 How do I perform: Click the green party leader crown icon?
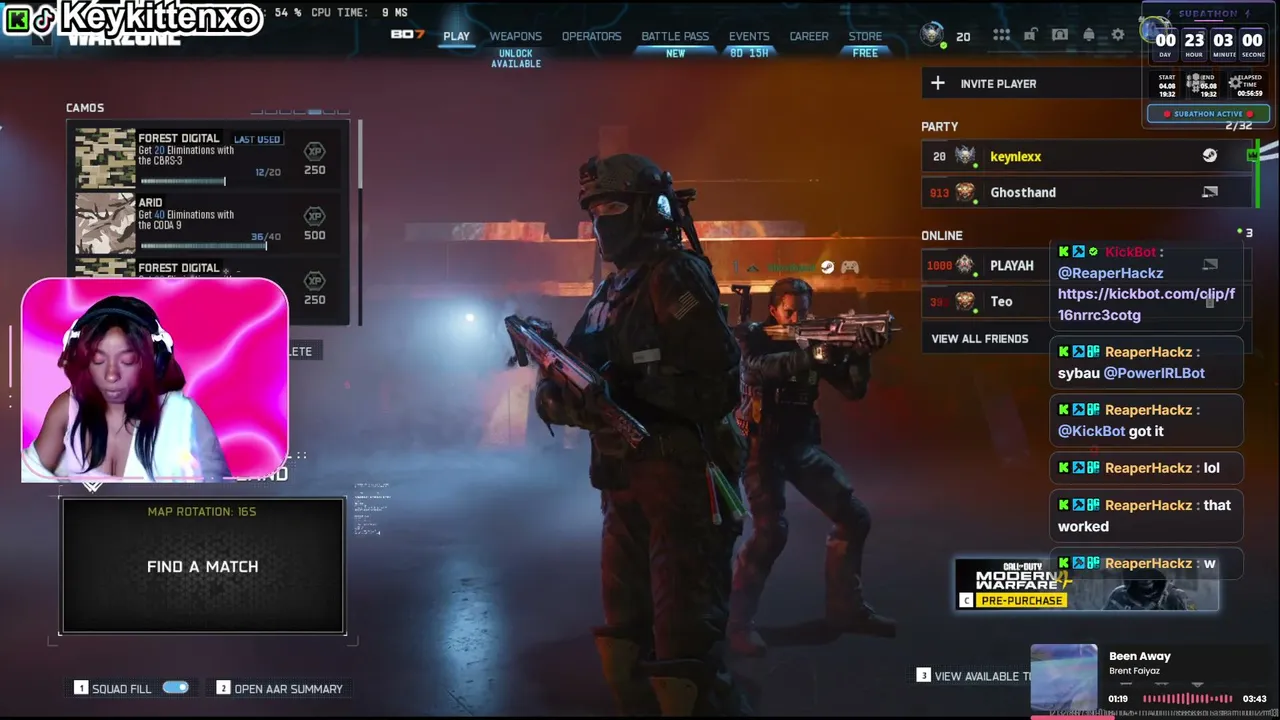click(x=1253, y=155)
